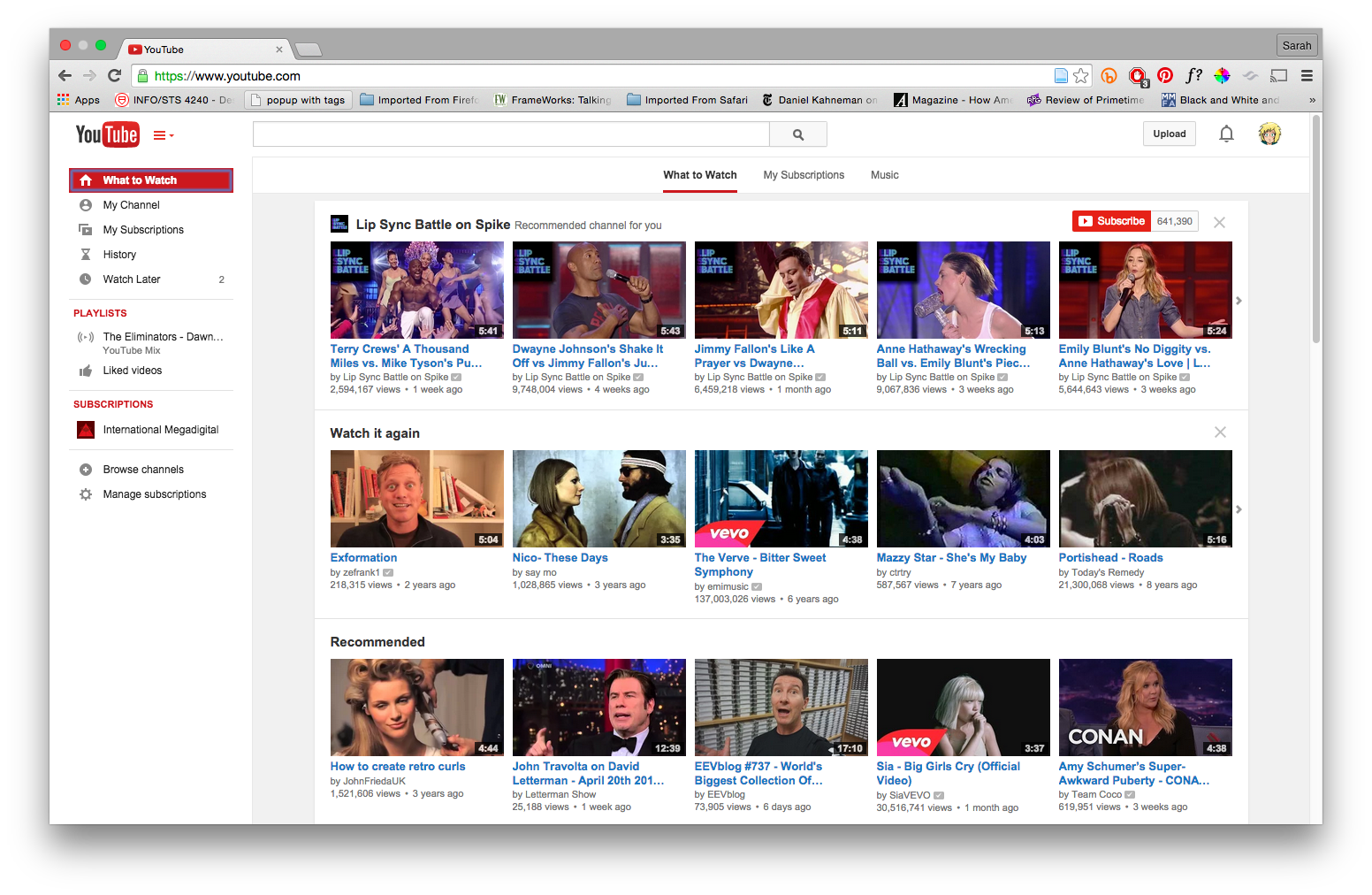Click the Upload button
This screenshot has width=1372, height=895.
click(1170, 134)
